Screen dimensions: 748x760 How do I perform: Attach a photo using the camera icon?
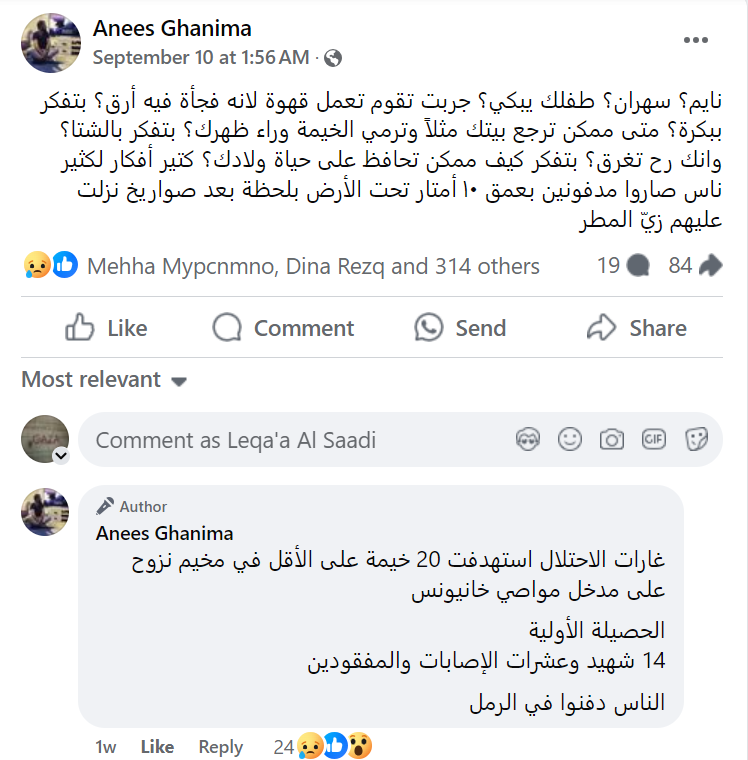pyautogui.click(x=611, y=439)
